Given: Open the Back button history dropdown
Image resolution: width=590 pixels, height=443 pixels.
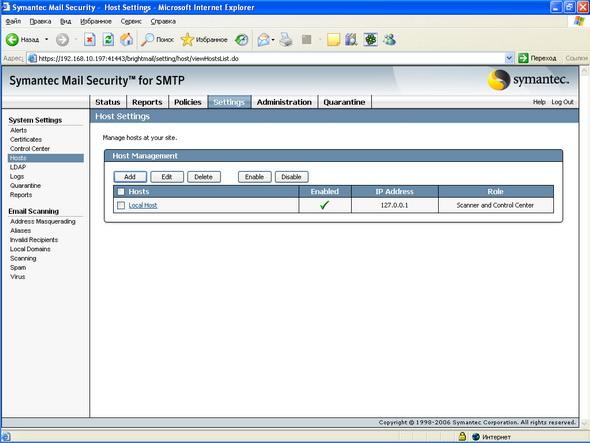Looking at the screenshot, I should [47, 40].
